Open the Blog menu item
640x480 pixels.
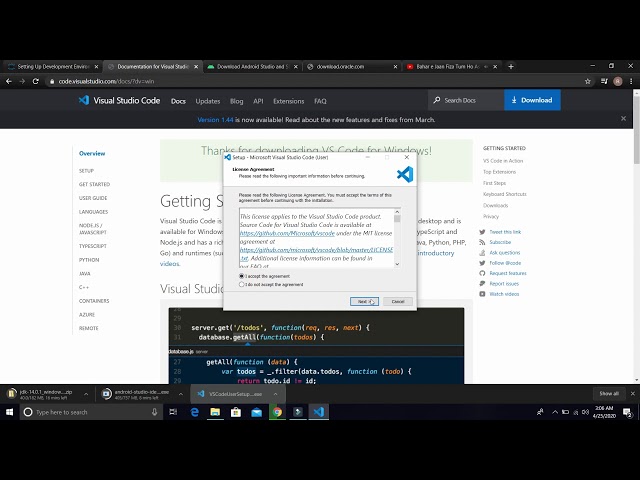coord(237,101)
